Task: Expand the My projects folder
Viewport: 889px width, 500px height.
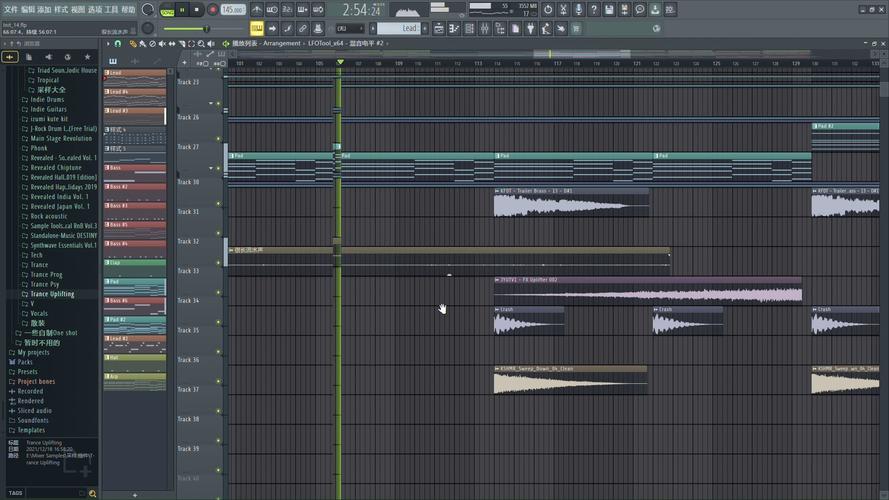Action: pos(33,352)
